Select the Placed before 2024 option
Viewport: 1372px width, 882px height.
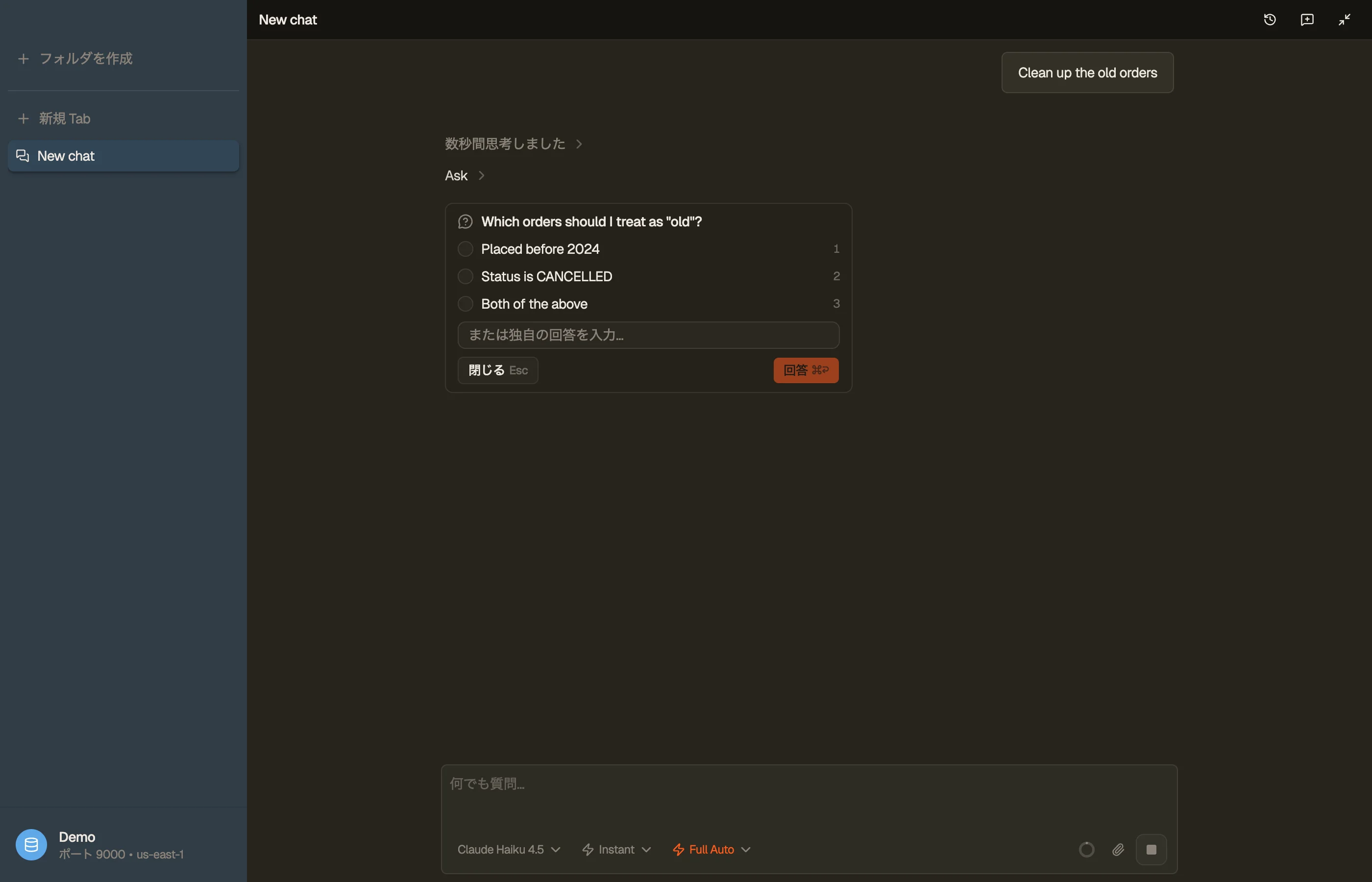coord(648,249)
